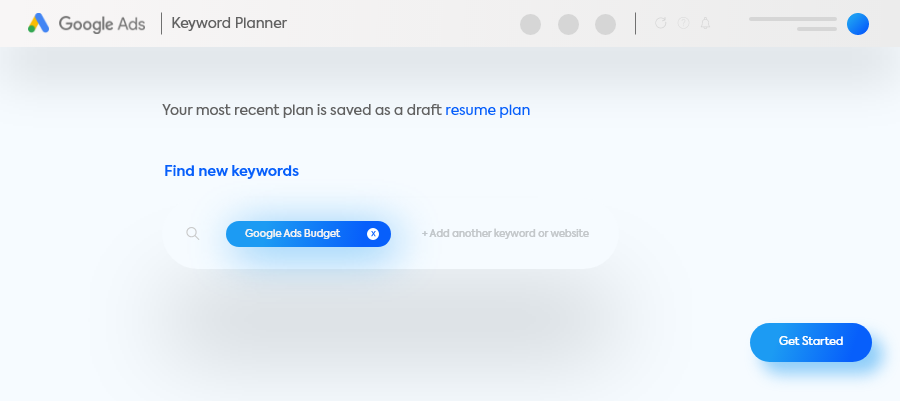The image size is (900, 401).
Task: Open notifications bell icon
Action: click(x=705, y=23)
